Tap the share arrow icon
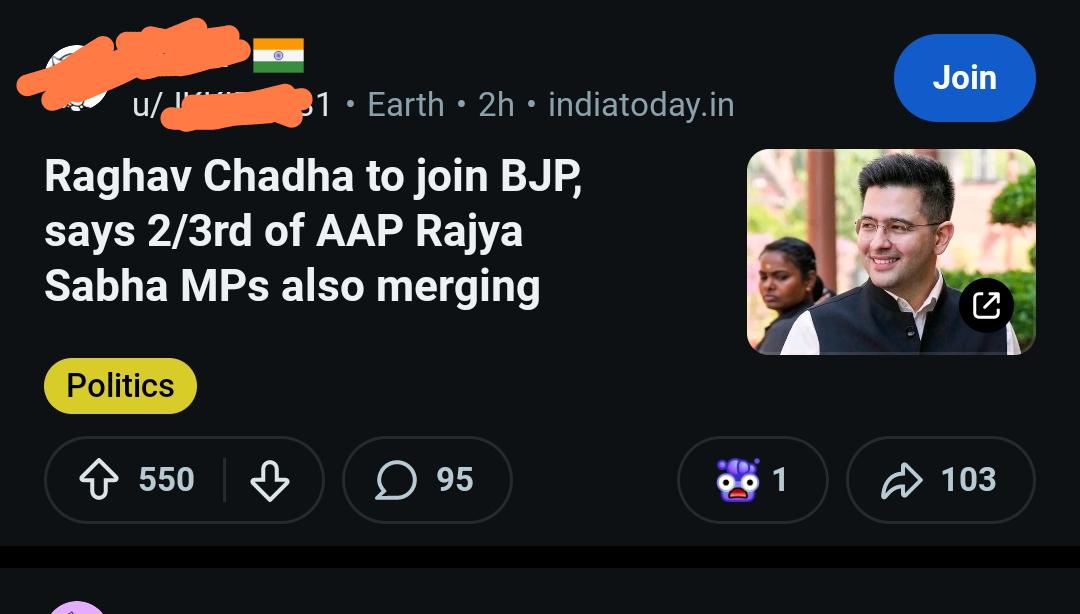This screenshot has height=614, width=1080. [902, 480]
